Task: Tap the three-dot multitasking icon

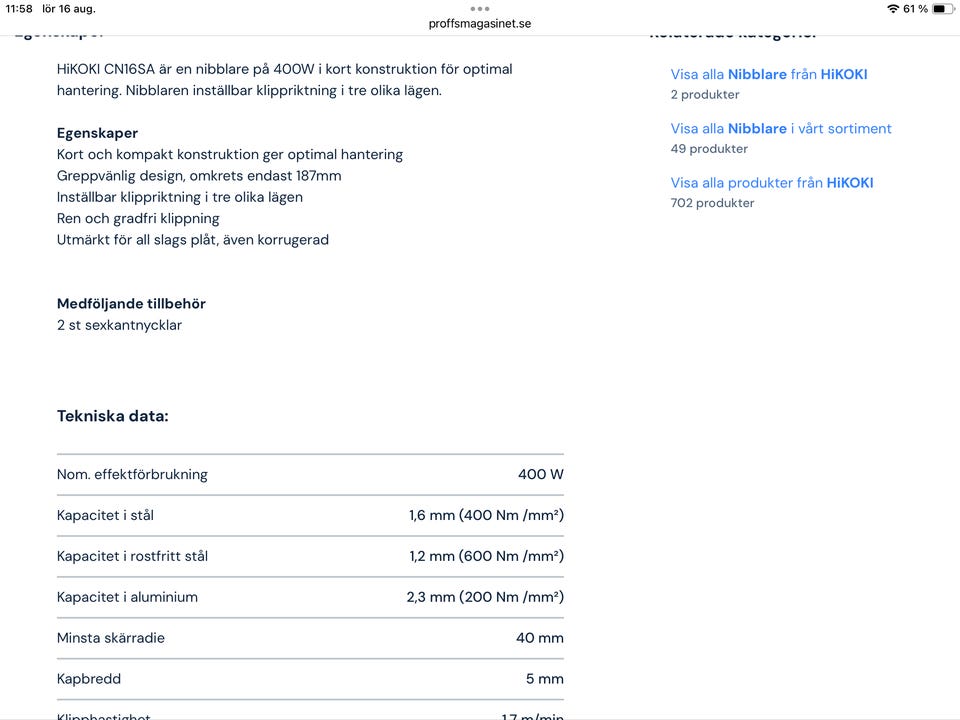Action: 480,8
